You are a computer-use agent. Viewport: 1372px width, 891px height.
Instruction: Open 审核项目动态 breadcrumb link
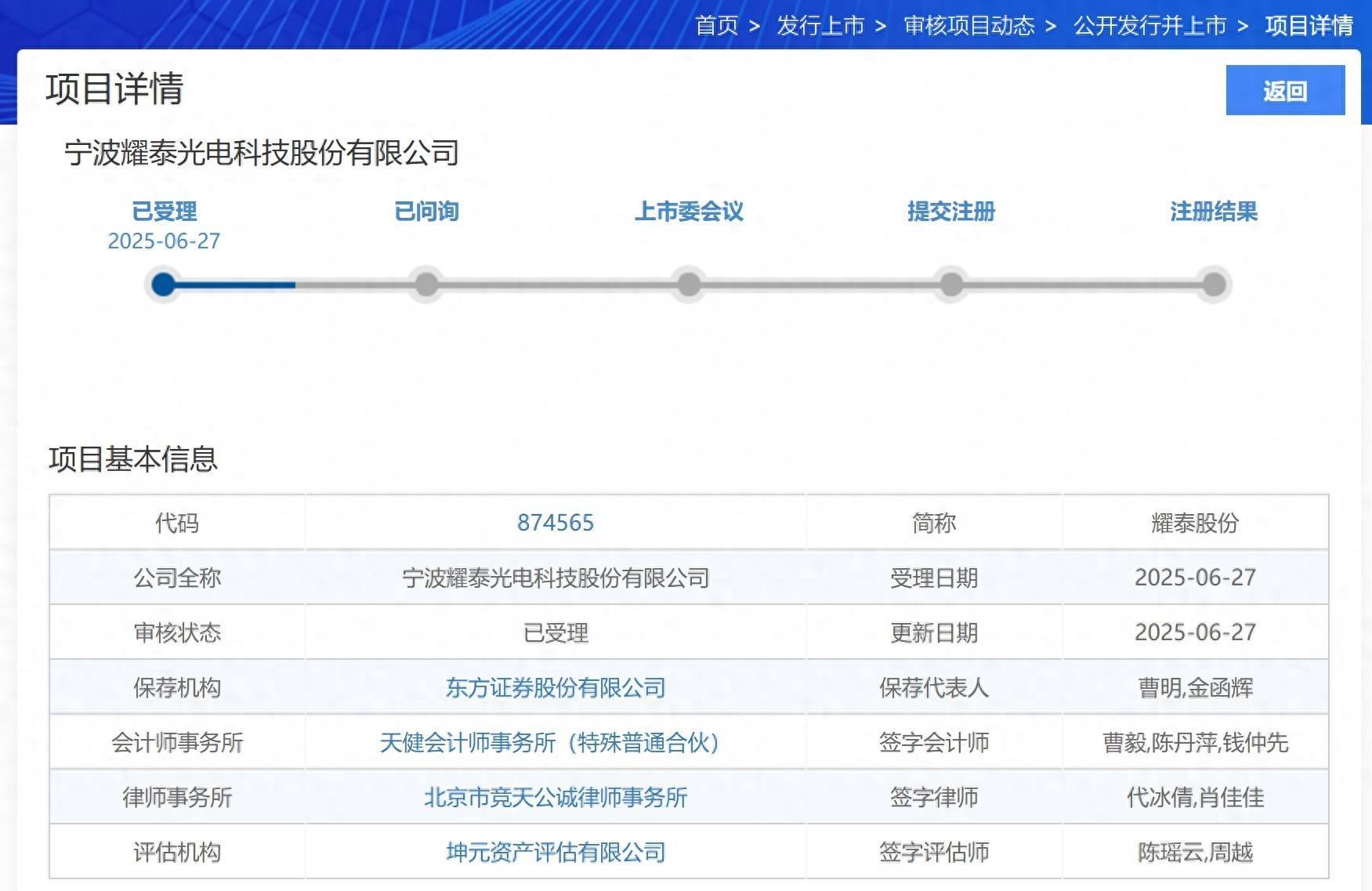point(969,26)
